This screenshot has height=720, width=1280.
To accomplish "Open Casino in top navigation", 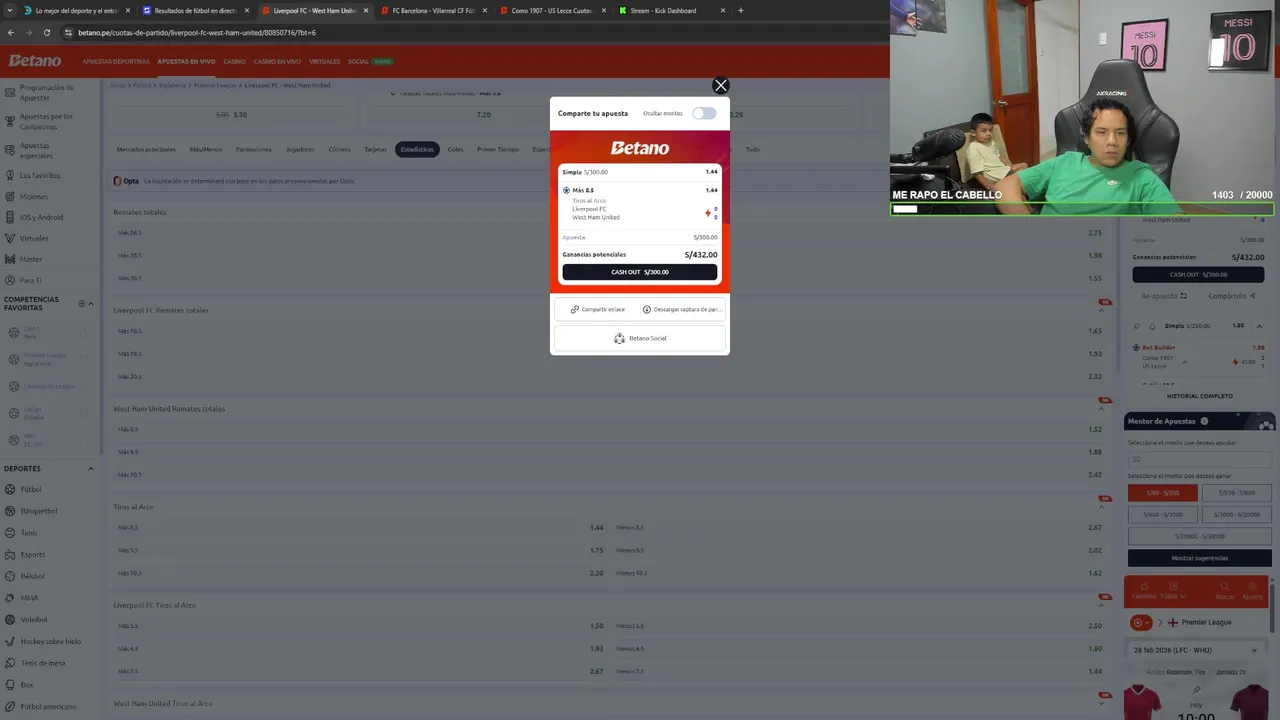I will [x=234, y=61].
